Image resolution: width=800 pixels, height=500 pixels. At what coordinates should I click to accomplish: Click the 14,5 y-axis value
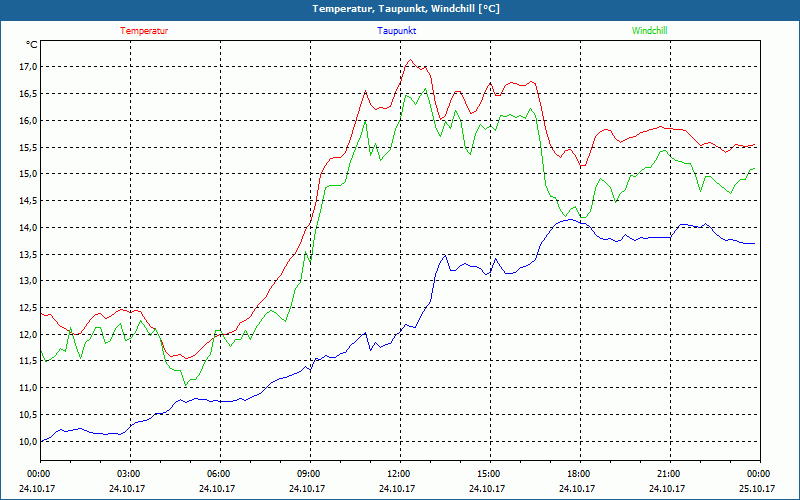click(28, 201)
